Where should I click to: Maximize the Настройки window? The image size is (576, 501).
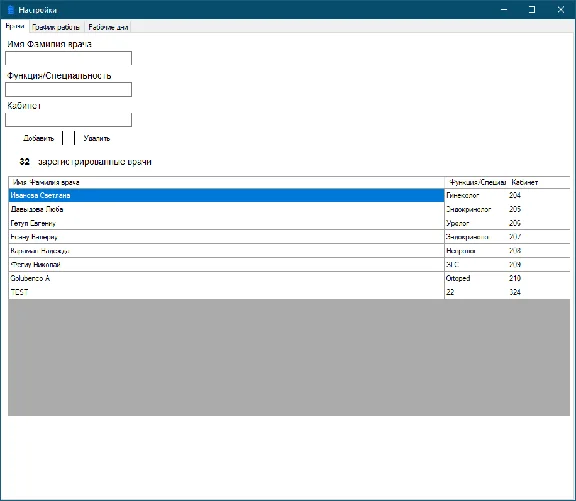click(532, 10)
